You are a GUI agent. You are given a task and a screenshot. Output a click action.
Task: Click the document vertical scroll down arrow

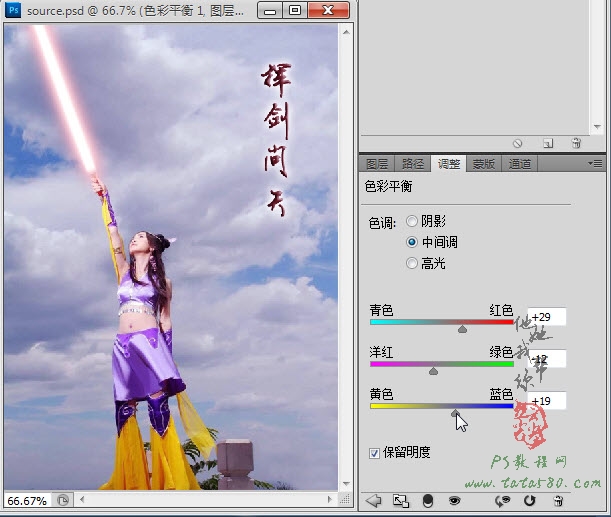tap(346, 483)
